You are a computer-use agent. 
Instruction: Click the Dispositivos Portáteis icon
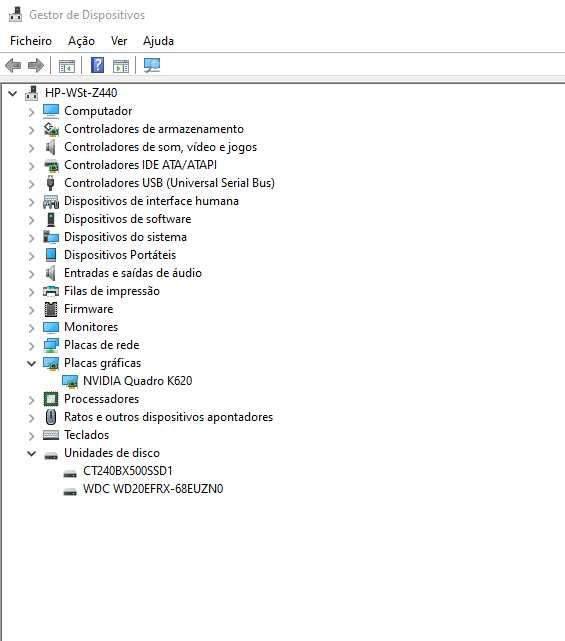click(x=51, y=255)
